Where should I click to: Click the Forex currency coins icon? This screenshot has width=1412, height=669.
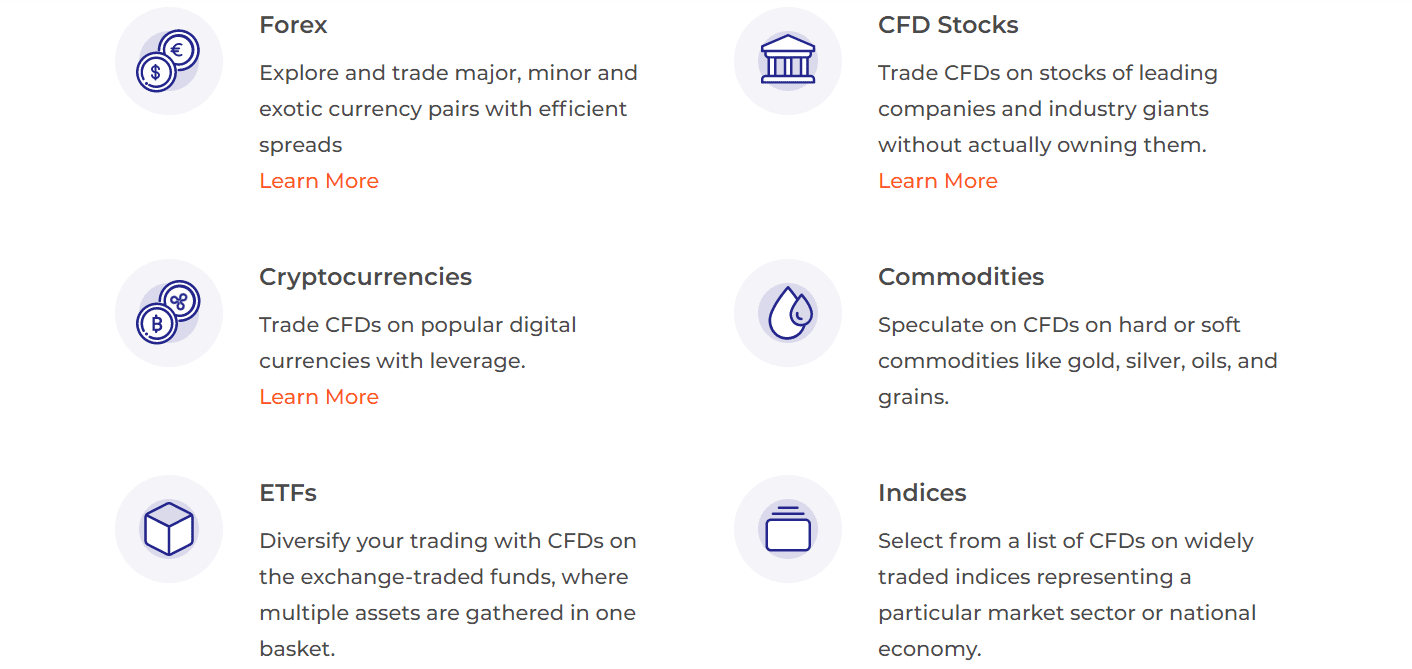click(x=168, y=61)
